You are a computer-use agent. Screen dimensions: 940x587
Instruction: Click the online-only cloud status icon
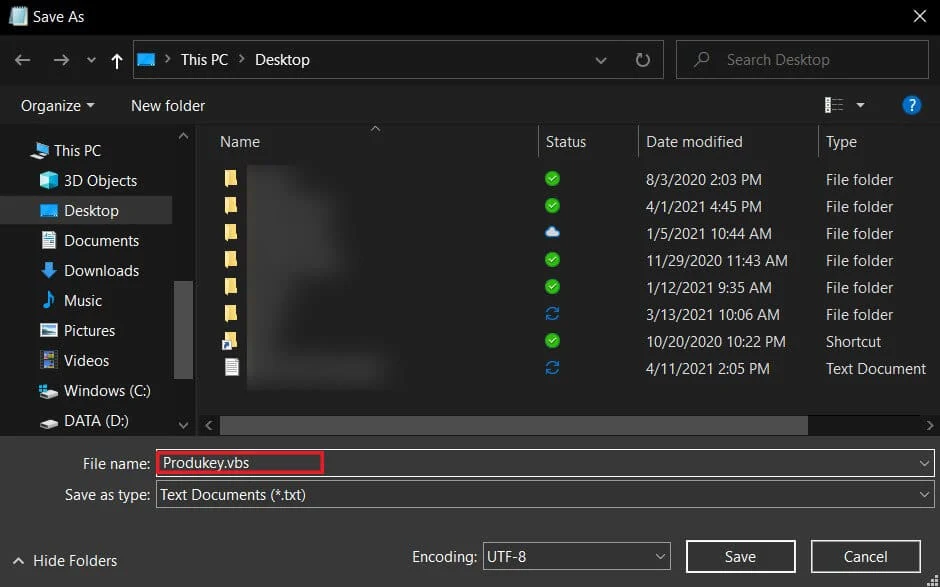click(551, 233)
